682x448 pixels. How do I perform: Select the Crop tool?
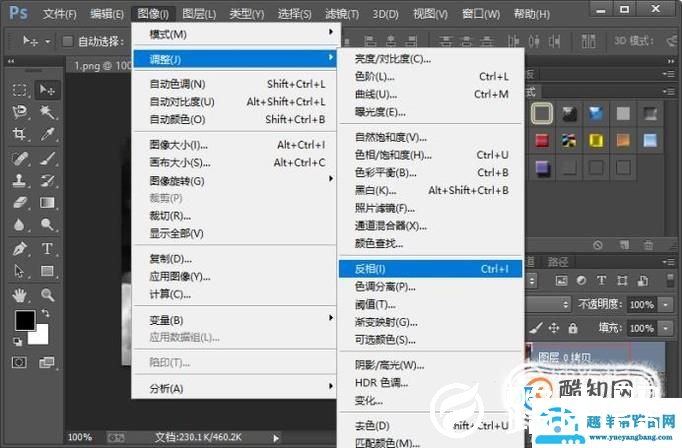(20, 134)
